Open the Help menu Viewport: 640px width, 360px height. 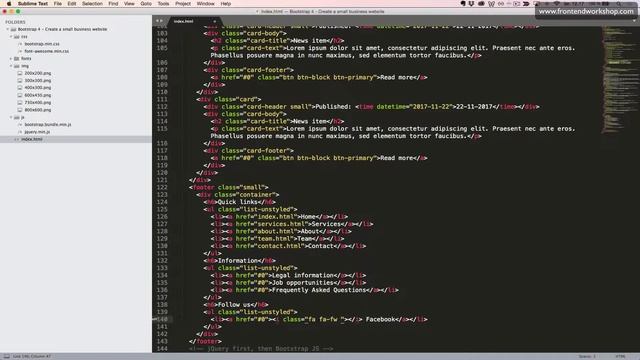[226, 4]
